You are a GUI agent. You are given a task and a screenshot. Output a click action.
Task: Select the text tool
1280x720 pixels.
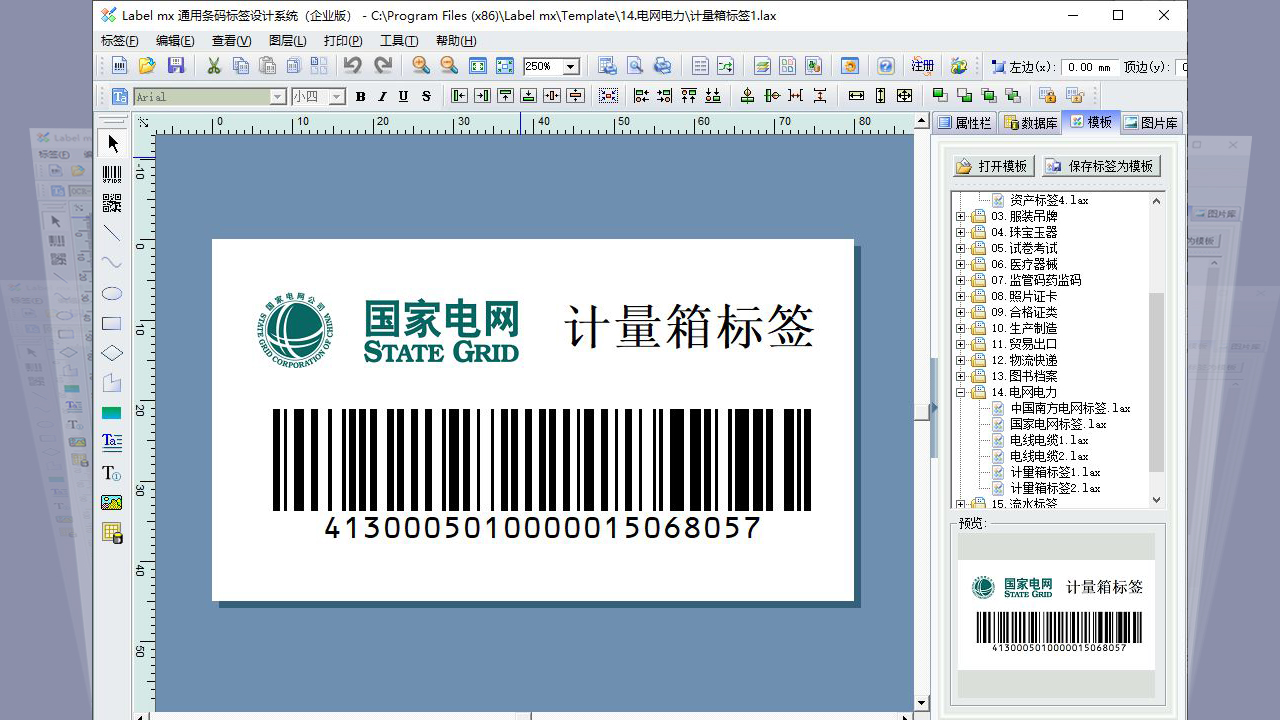[x=112, y=441]
